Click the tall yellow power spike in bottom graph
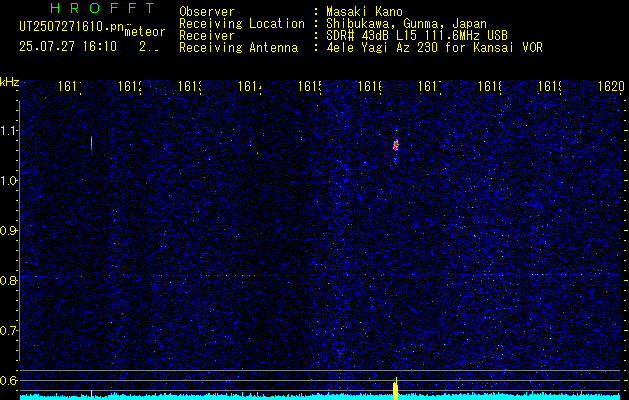Viewport: 629px width, 400px height. pyautogui.click(x=396, y=388)
